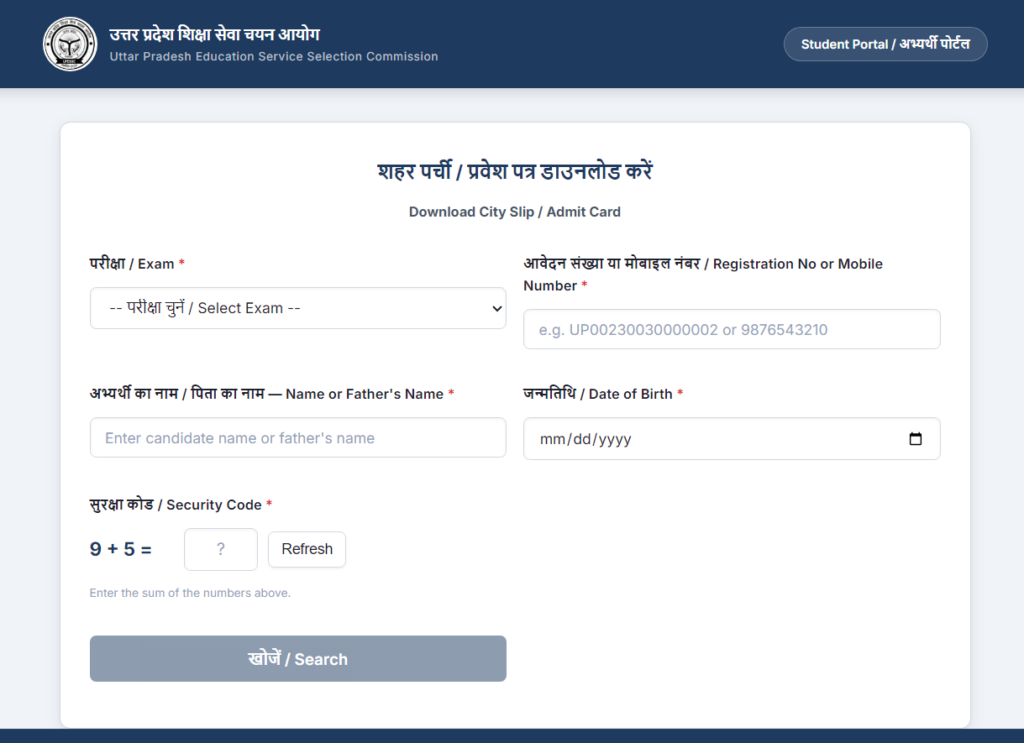1024x743 pixels.
Task: Click the अभ्यर्थी पोर्टल label on portal button
Action: [x=936, y=44]
